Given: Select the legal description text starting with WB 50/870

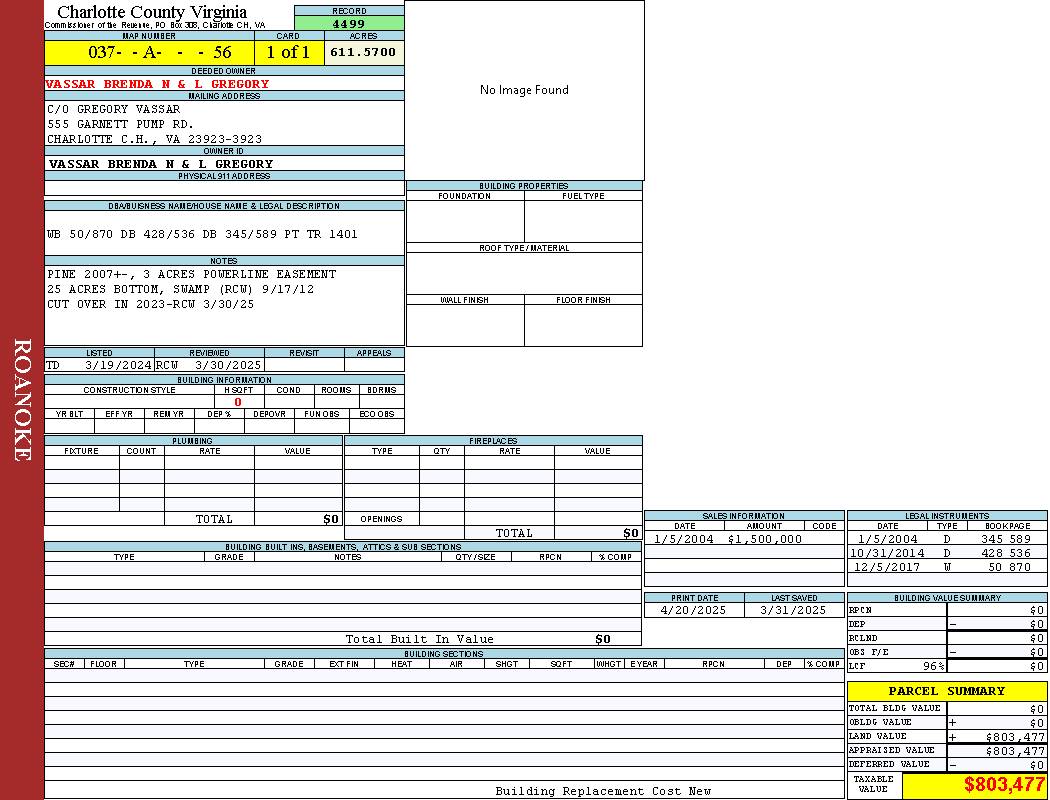Looking at the screenshot, I should [202, 234].
